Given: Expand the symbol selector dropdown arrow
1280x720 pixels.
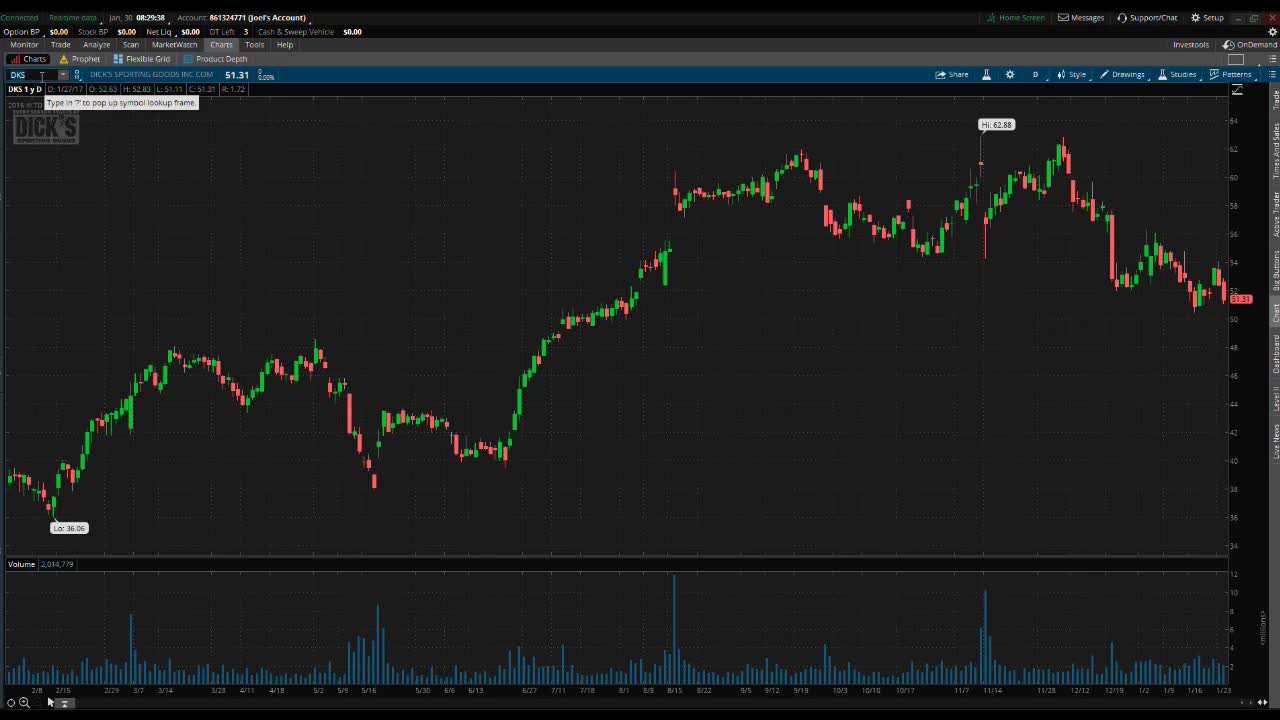Looking at the screenshot, I should click(x=63, y=75).
